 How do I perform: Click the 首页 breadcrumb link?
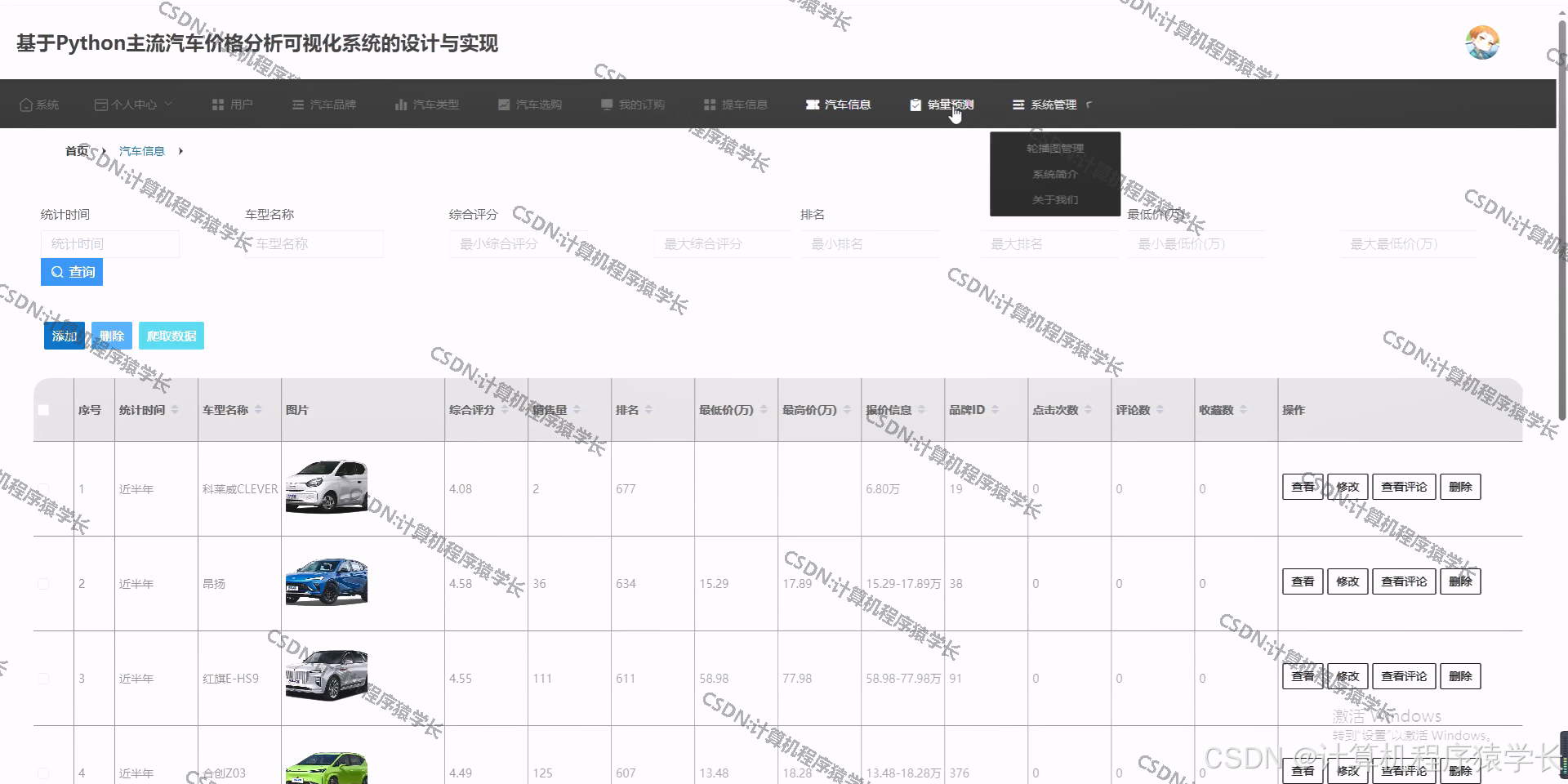pyautogui.click(x=77, y=151)
